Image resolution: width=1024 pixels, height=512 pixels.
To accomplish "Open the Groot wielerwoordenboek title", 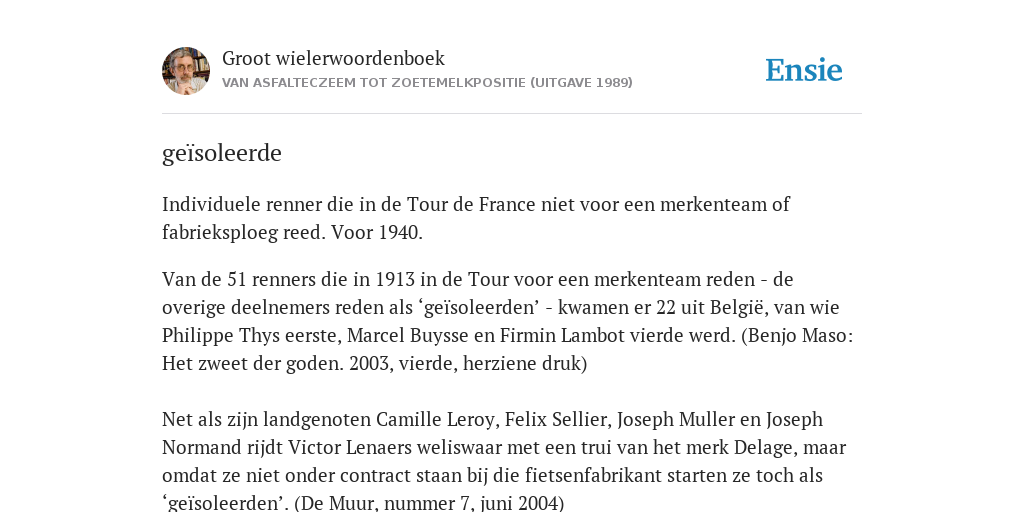I will (x=333, y=58).
